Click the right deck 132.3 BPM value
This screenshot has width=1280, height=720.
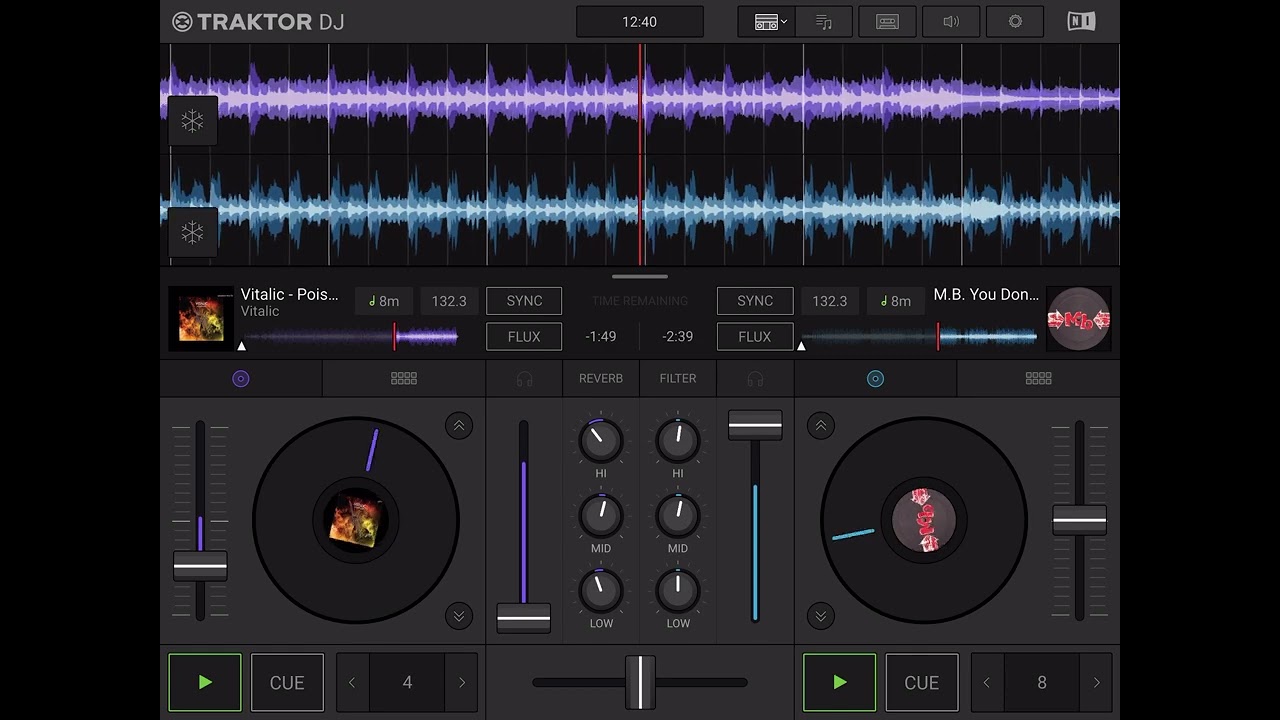click(830, 301)
